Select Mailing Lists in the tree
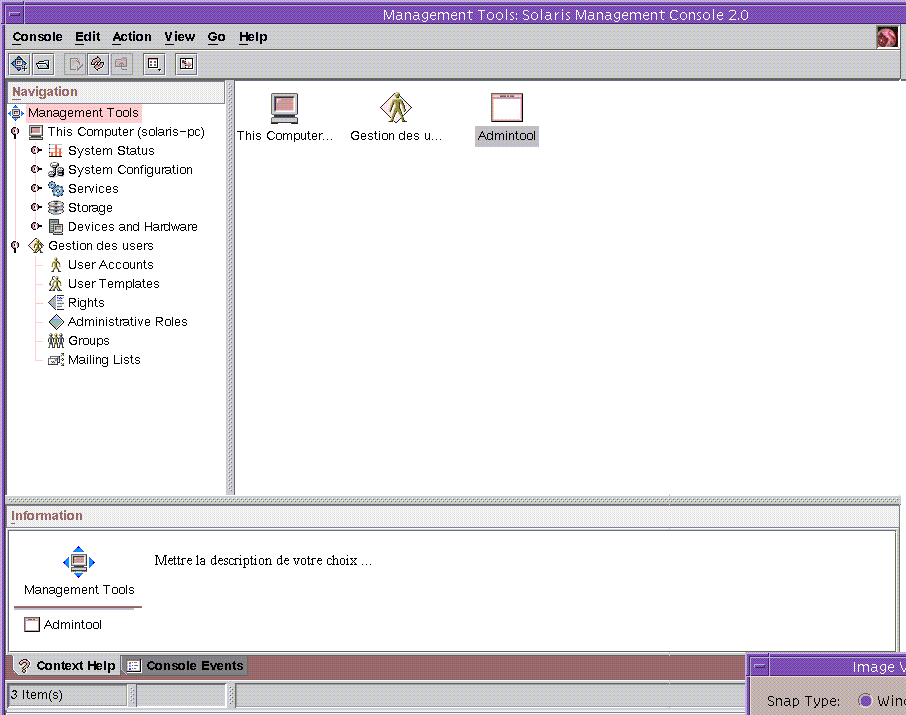This screenshot has height=715, width=906. (104, 360)
